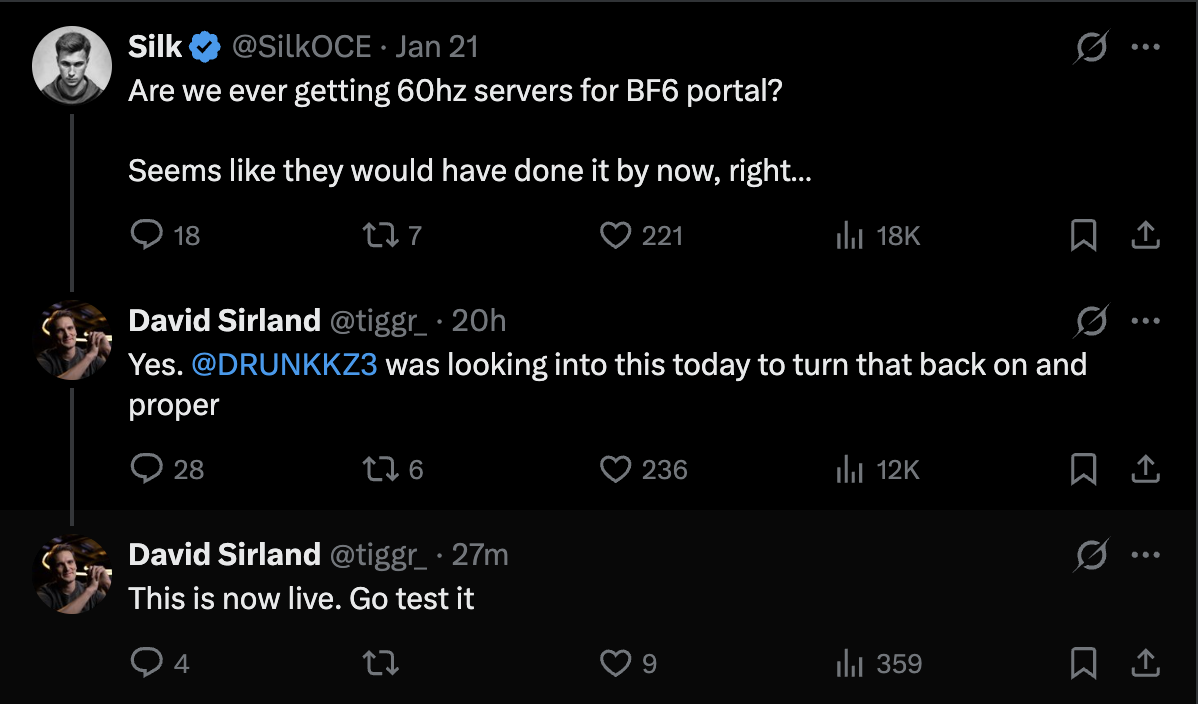Open more menu on David's 20h tweet
The image size is (1198, 704).
pyautogui.click(x=1145, y=321)
